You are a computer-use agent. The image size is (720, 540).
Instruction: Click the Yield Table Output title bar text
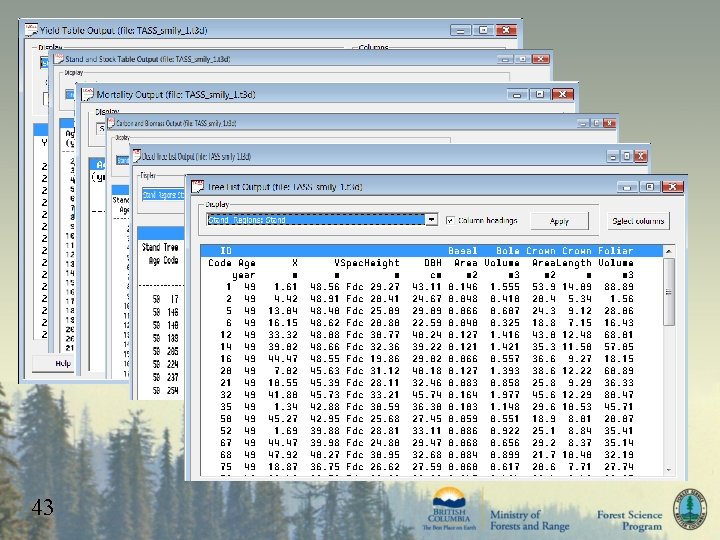(124, 30)
